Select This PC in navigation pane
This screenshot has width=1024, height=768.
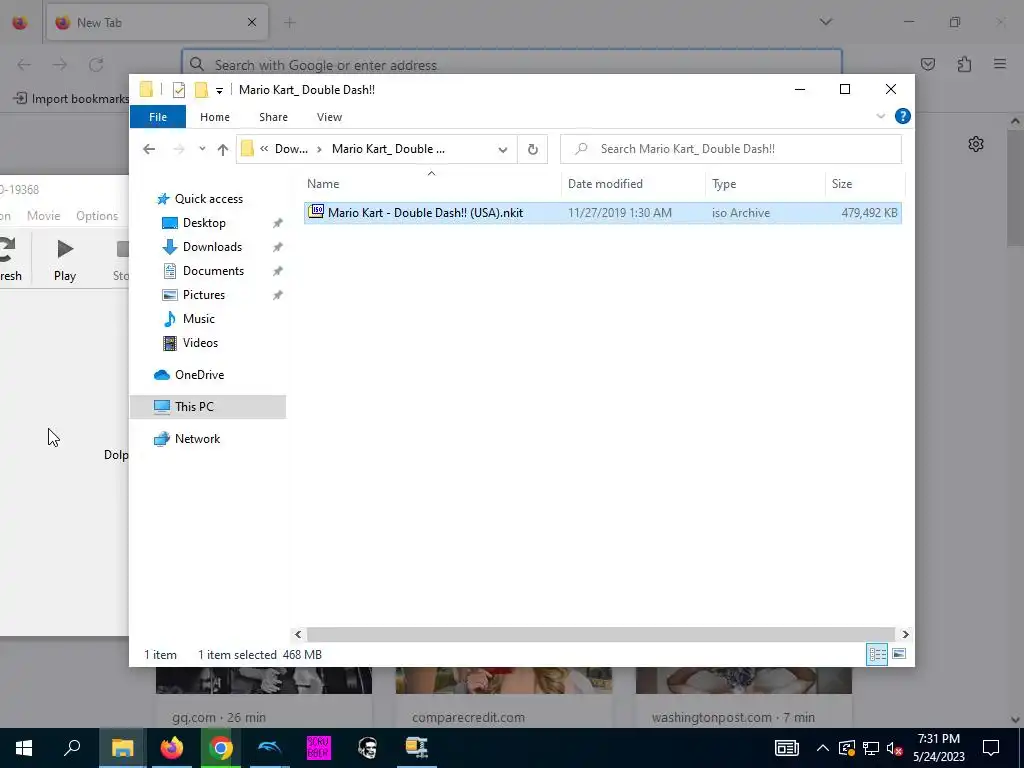208,407
